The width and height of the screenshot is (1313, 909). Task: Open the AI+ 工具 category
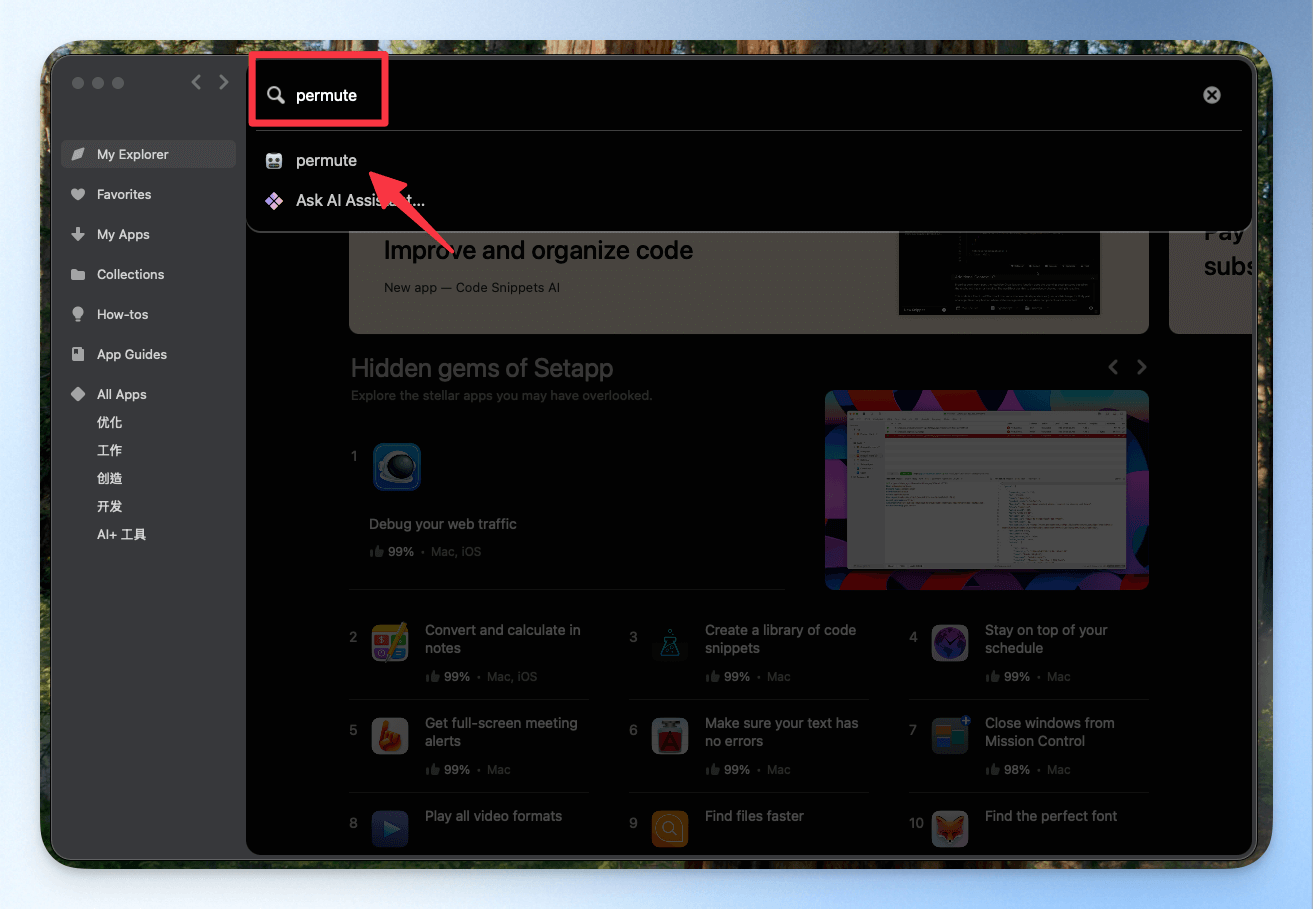point(121,534)
